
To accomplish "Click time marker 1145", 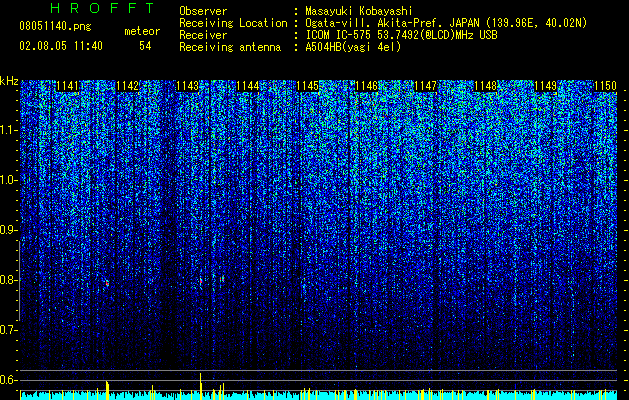I will [x=307, y=86].
